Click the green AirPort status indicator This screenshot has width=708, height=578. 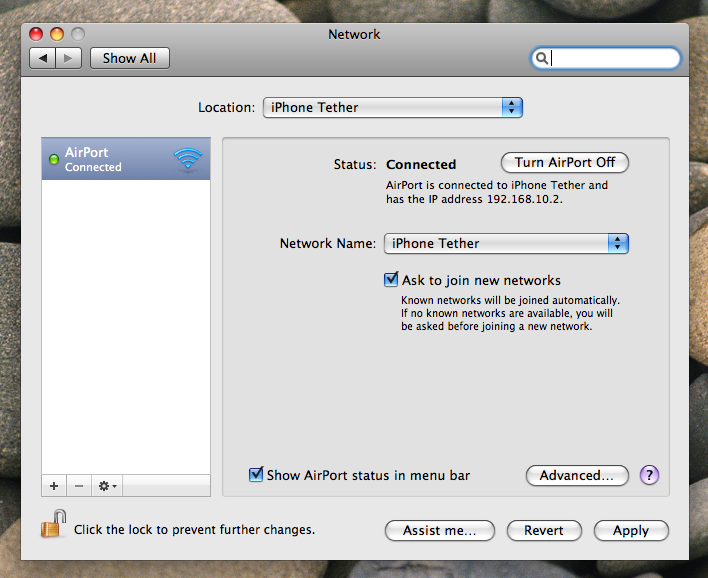(x=54, y=159)
